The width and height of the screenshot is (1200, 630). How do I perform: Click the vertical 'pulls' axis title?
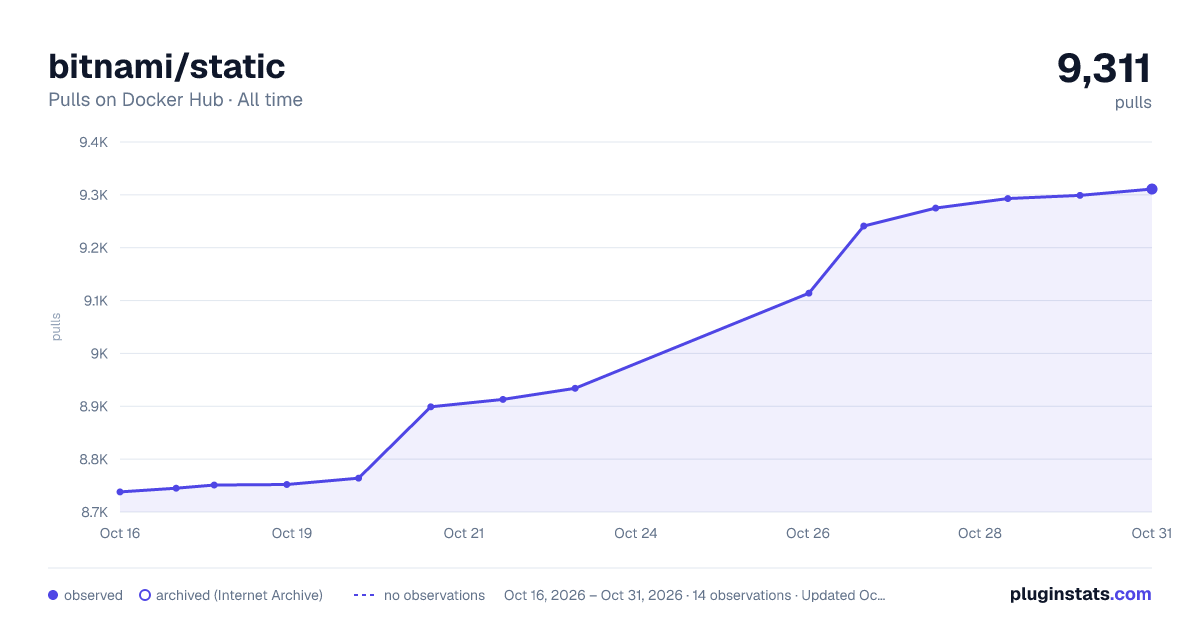[56, 327]
